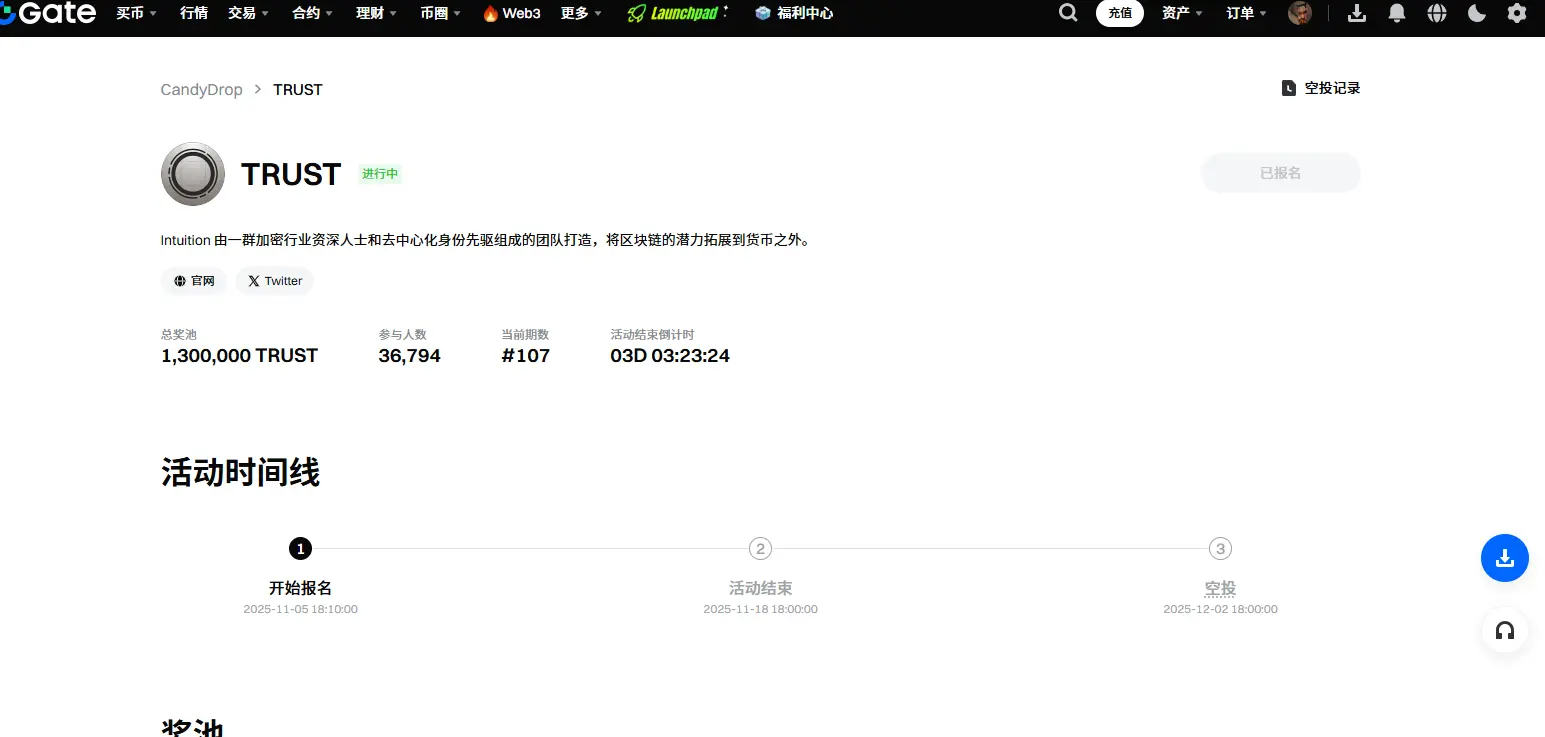Click the 进行中 status badge
This screenshot has height=737, width=1545.
pos(380,174)
